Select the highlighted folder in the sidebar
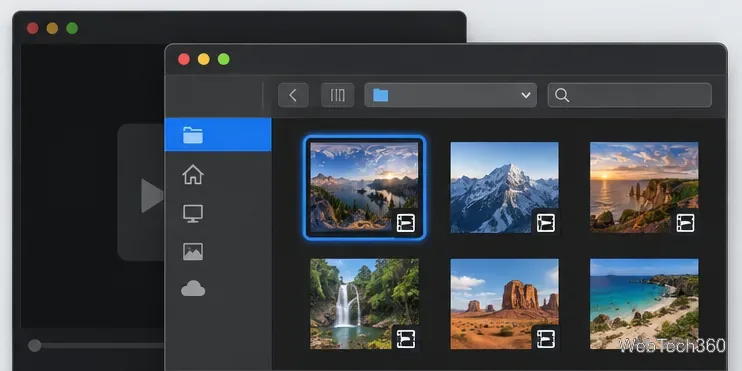 pyautogui.click(x=218, y=135)
